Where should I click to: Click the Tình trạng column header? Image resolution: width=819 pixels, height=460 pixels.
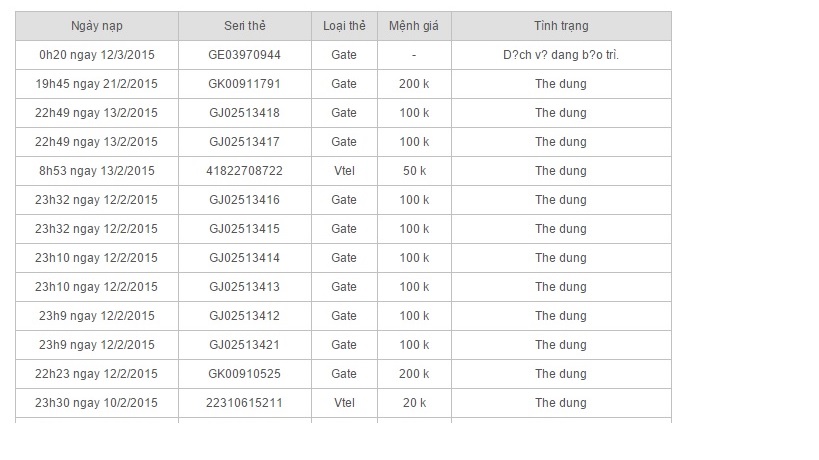561,26
